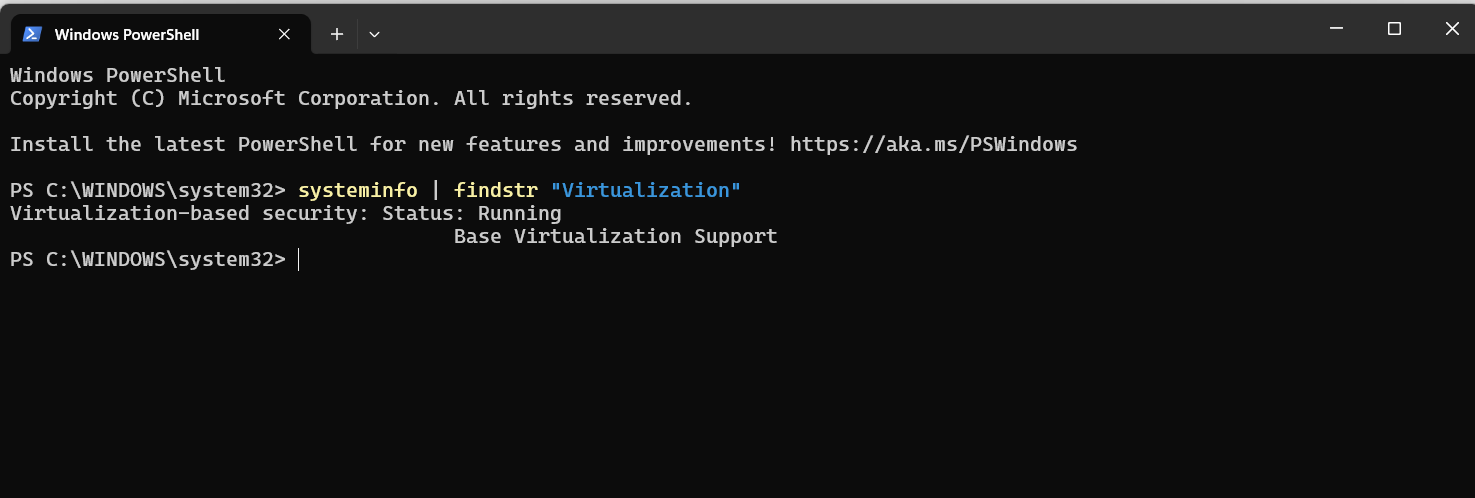1475x498 pixels.
Task: Open the aka.ms/PSWindows link
Action: click(x=933, y=144)
